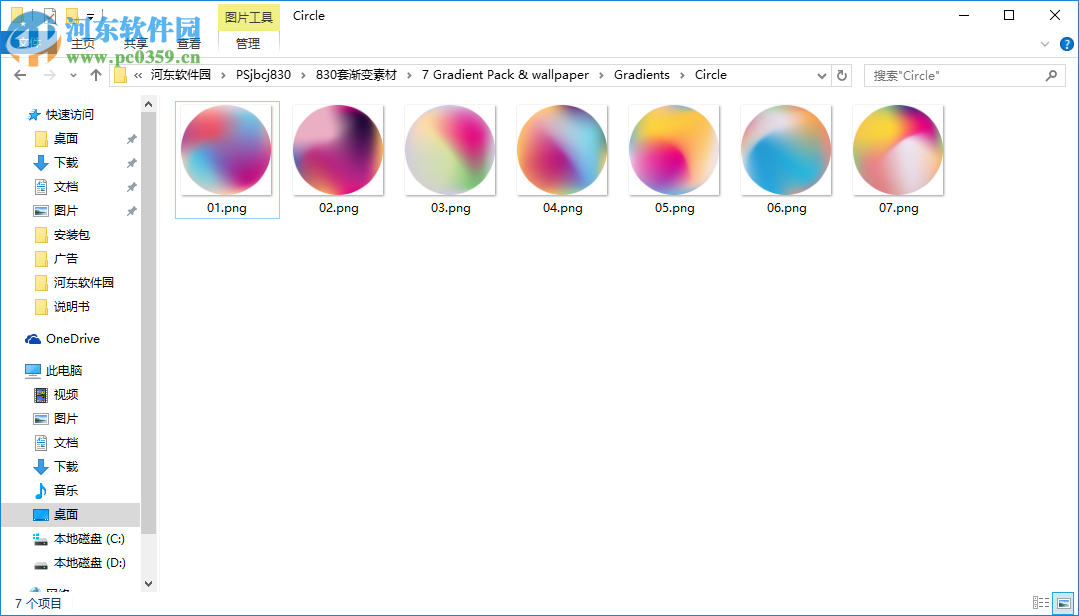Open 视频 under This PC

pos(66,394)
